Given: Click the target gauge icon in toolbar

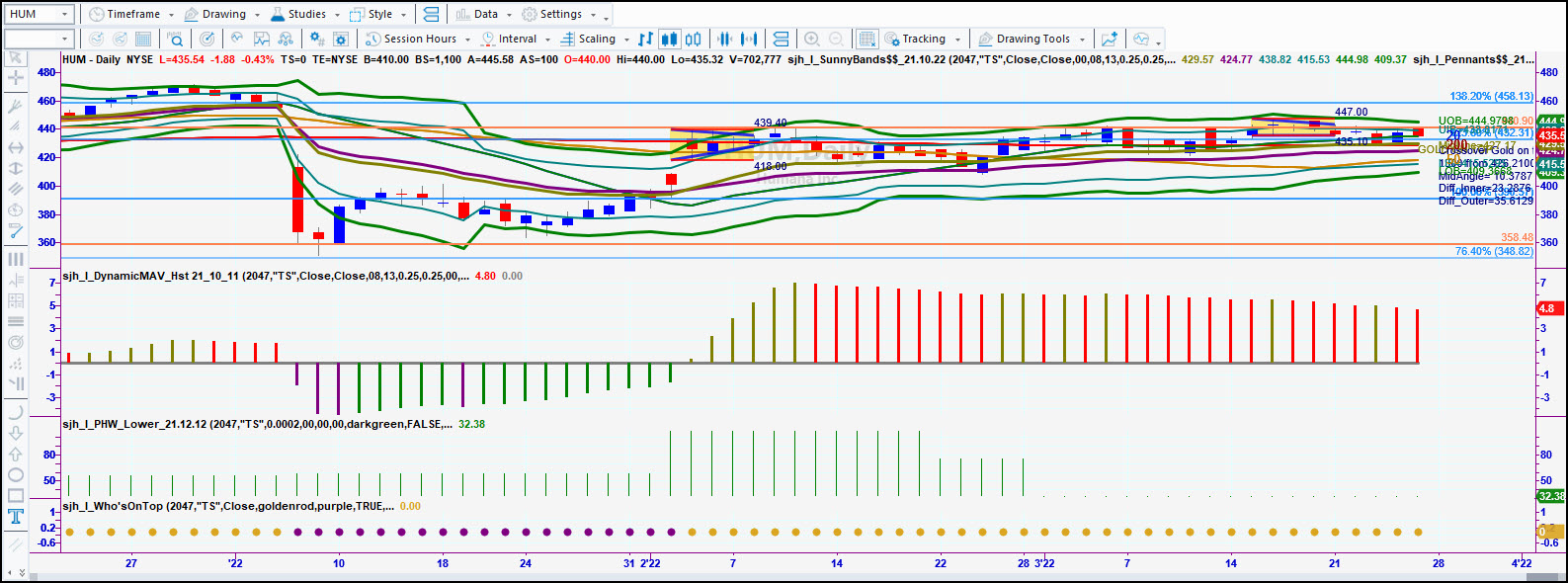Looking at the screenshot, I should (x=206, y=39).
